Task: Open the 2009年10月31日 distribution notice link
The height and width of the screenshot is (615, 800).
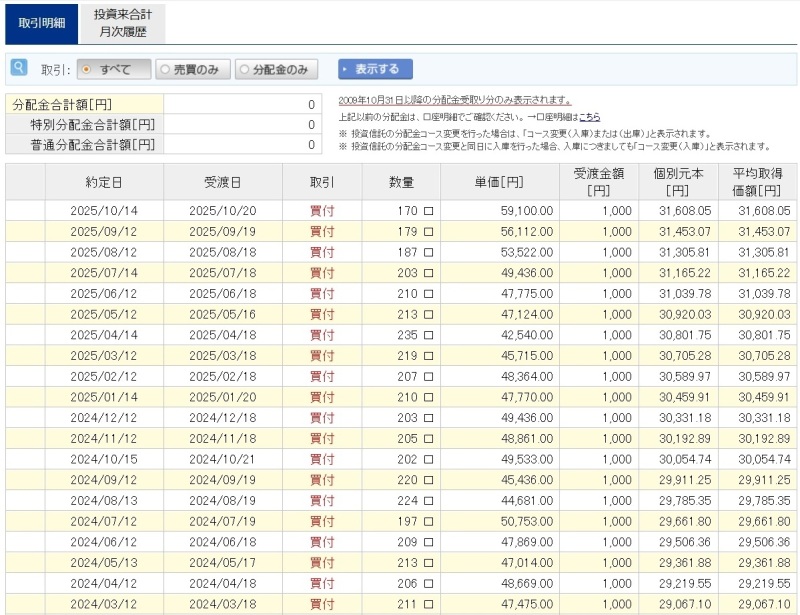Action: coord(454,100)
